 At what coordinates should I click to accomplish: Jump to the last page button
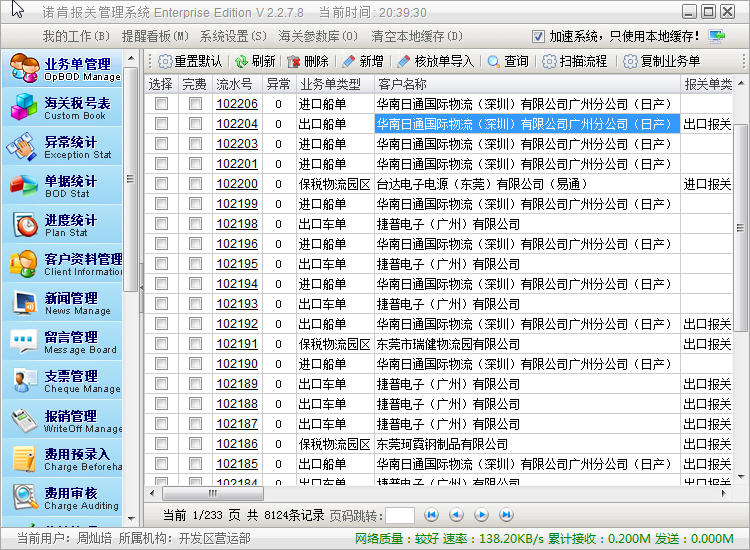506,515
